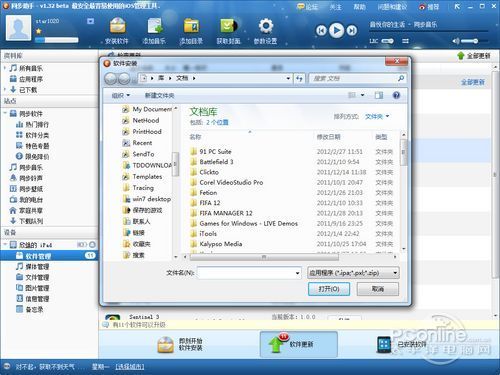Play music with the play button

point(337,30)
